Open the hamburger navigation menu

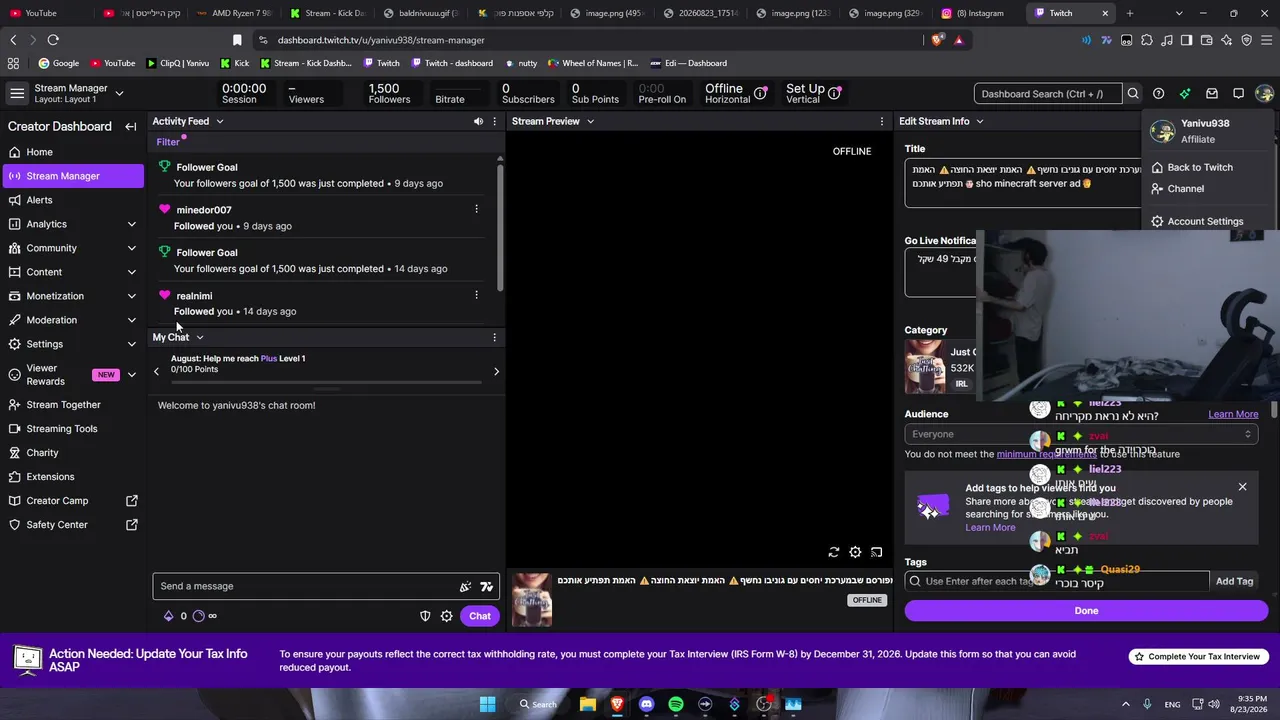point(17,93)
